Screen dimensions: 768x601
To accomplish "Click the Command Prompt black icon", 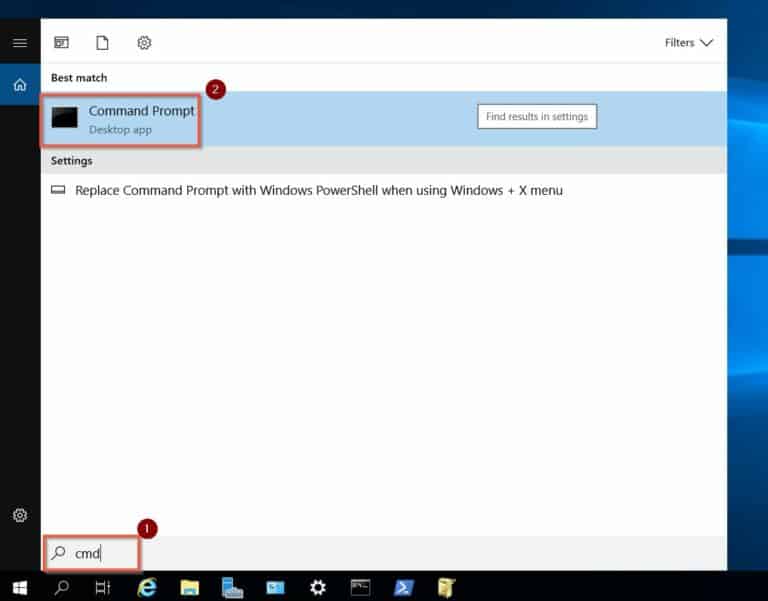I will (x=65, y=118).
